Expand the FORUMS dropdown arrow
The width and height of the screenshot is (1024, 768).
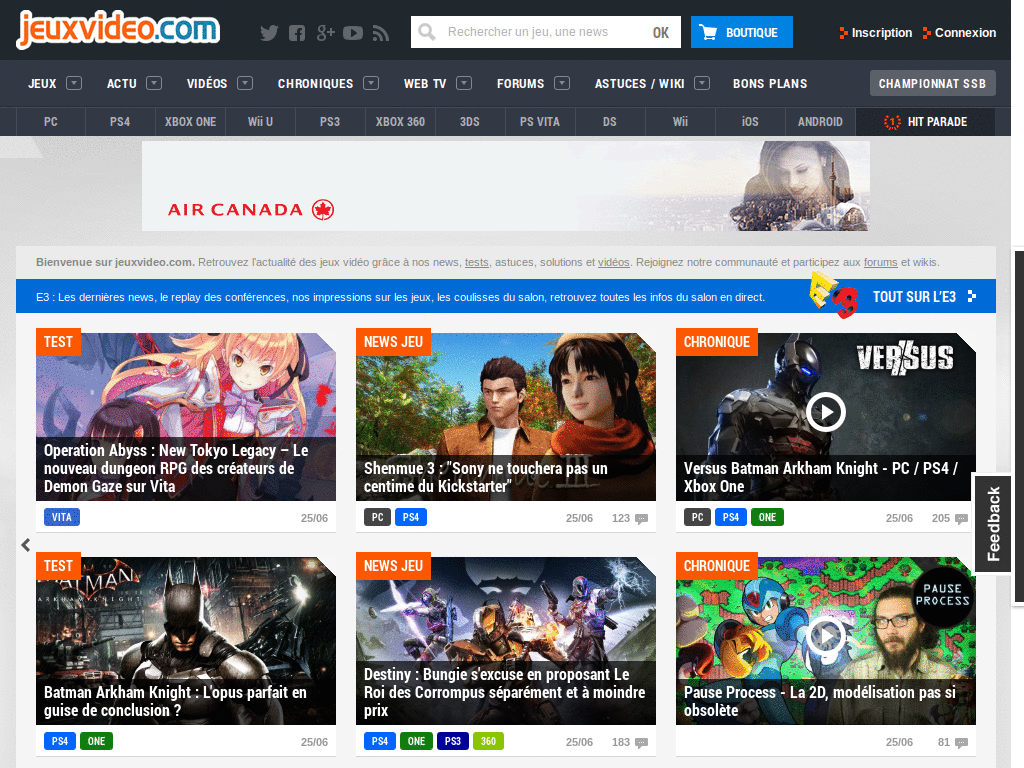[x=562, y=83]
